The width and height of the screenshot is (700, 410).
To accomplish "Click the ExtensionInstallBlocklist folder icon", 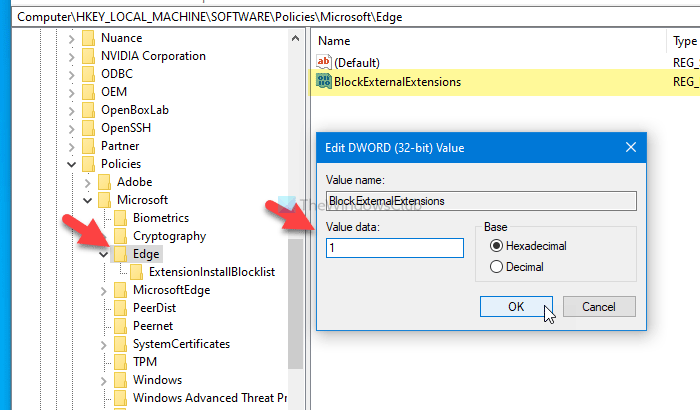I will (x=136, y=272).
